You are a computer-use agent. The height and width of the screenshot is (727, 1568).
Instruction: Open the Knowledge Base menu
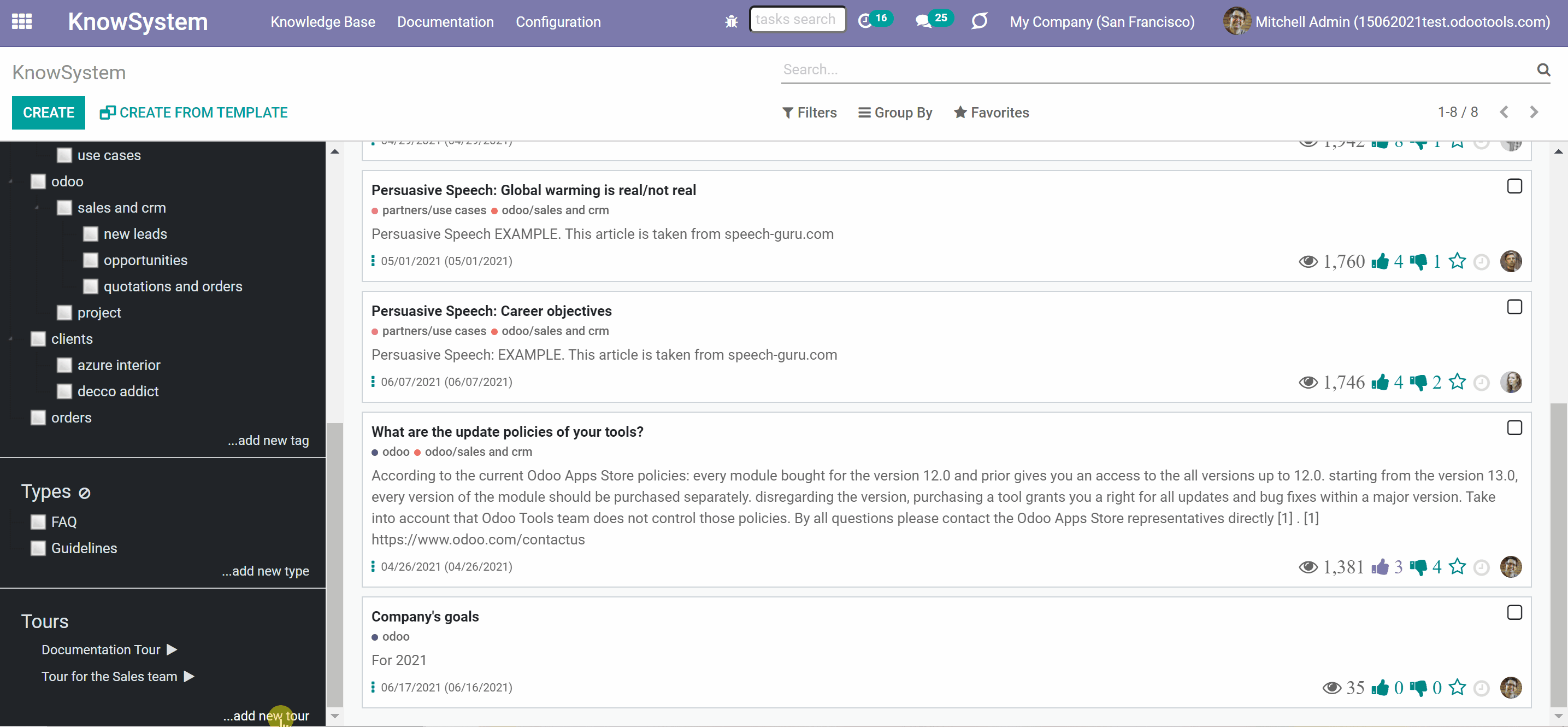322,22
